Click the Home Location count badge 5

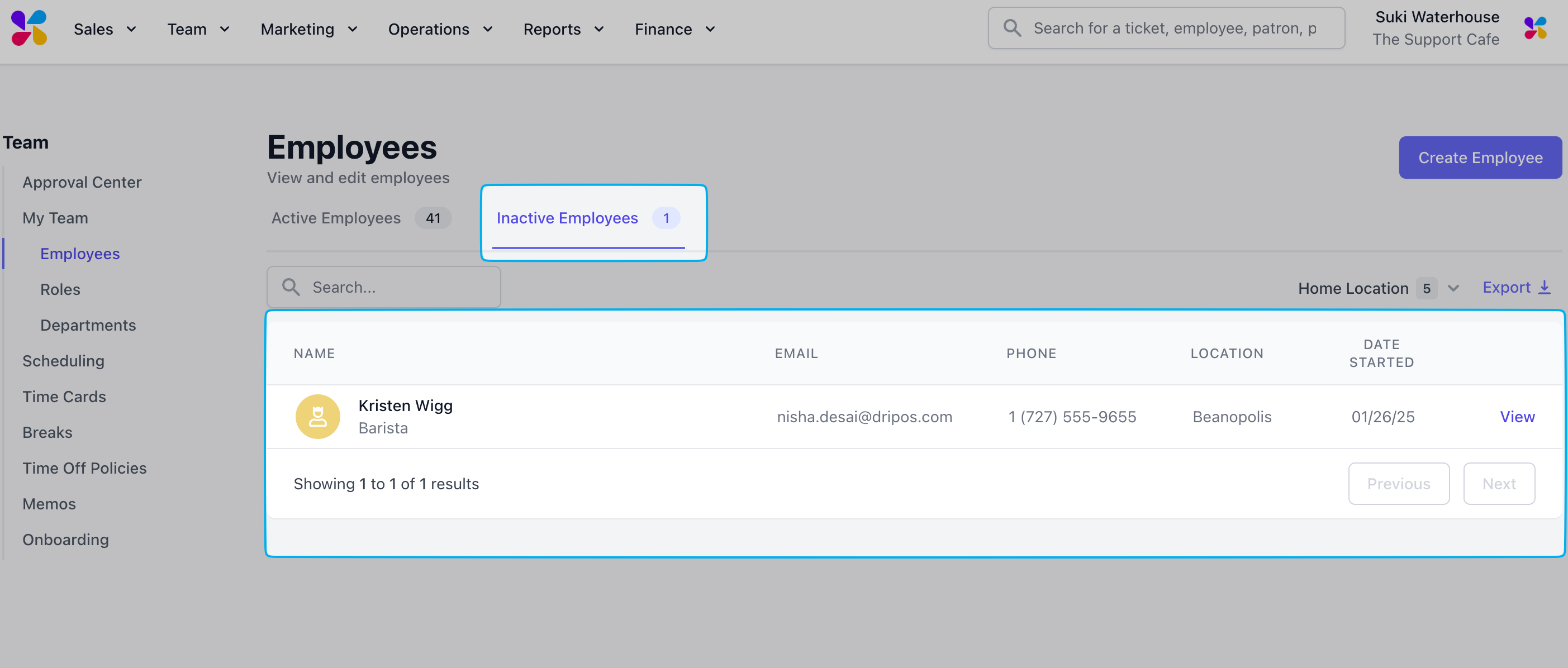tap(1426, 288)
